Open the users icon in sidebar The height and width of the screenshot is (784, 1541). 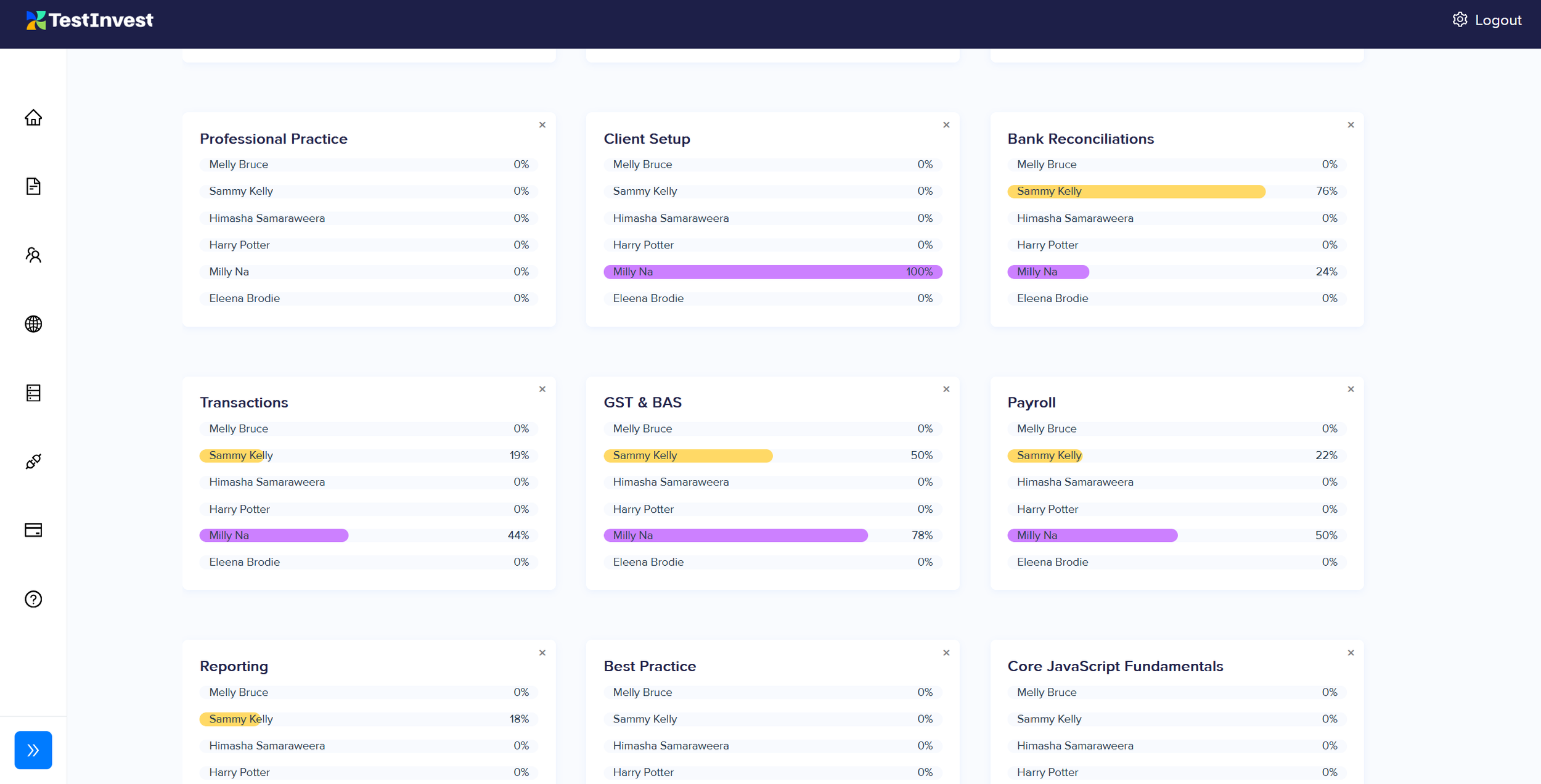33,255
